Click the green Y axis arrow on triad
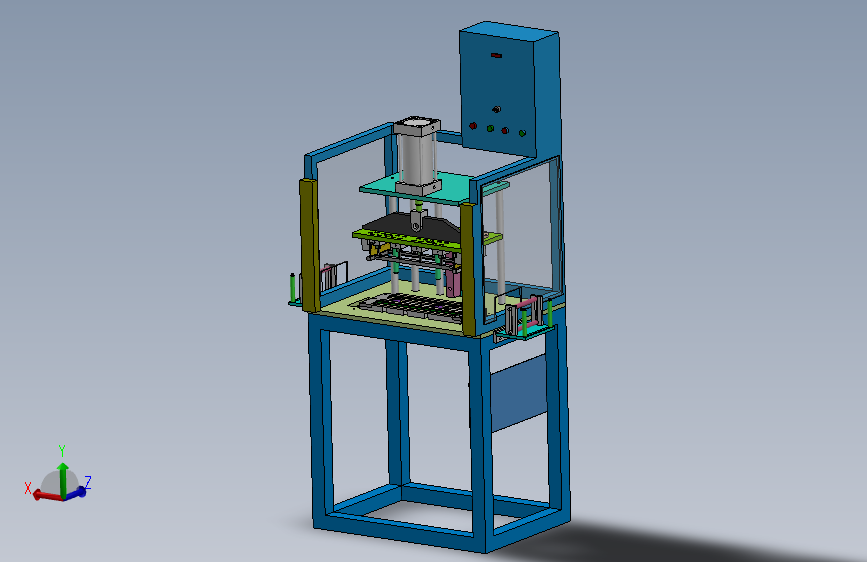This screenshot has height=562, width=867. click(x=62, y=478)
